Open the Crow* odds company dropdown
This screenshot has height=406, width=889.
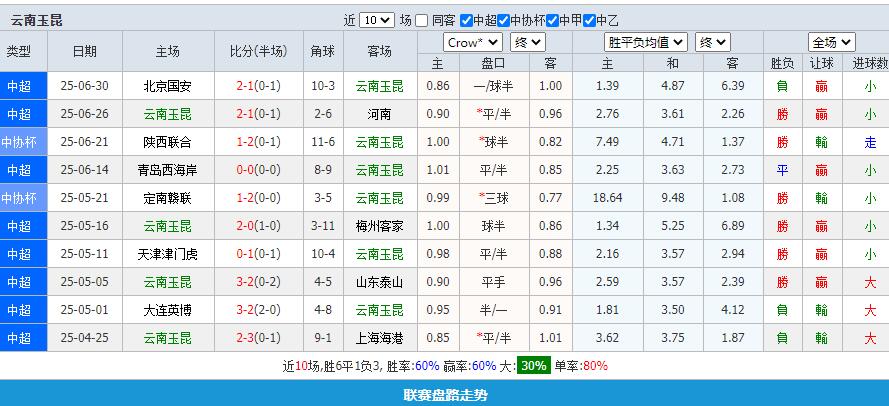474,42
